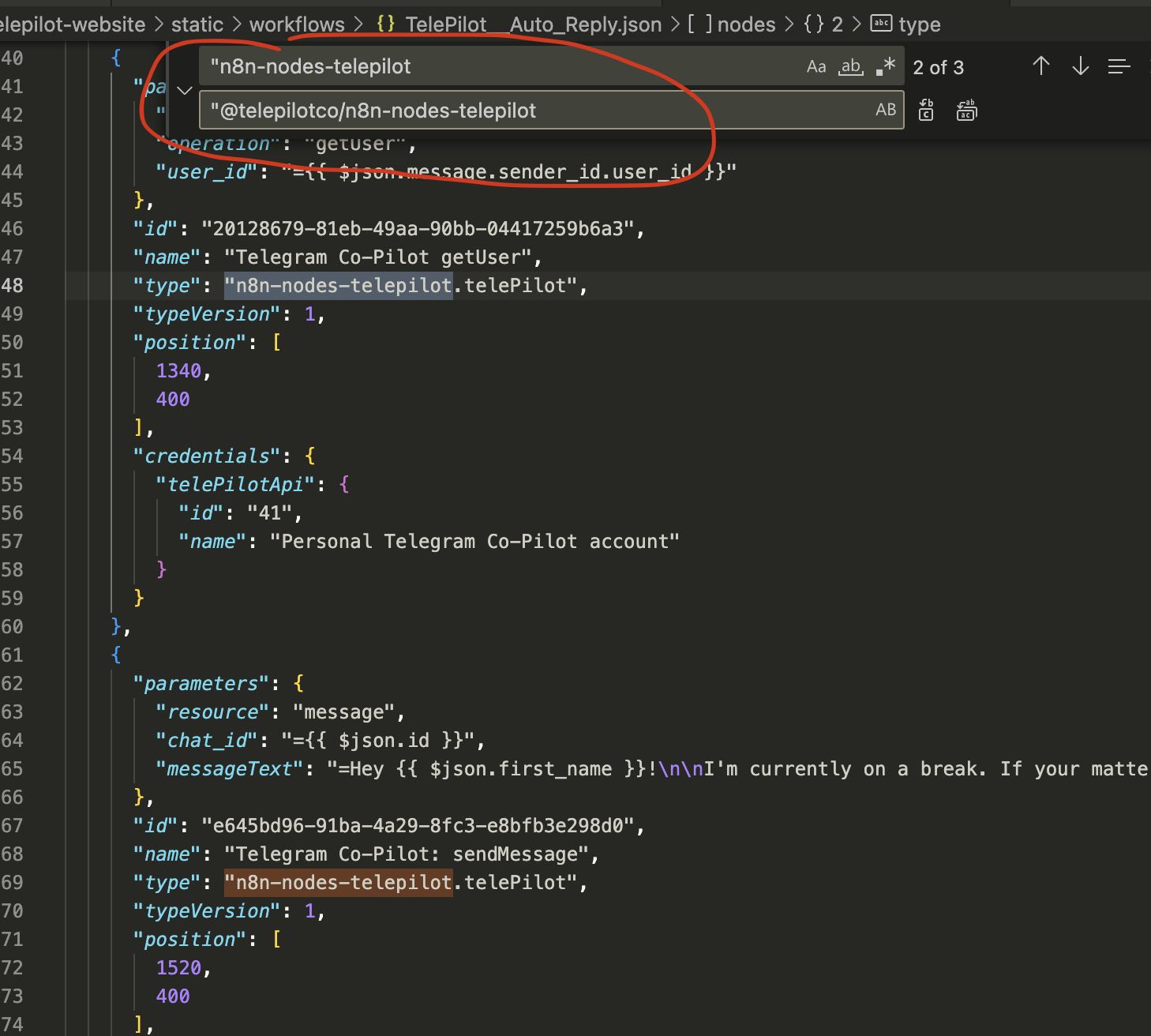Viewport: 1151px width, 1036px height.
Task: Open the nodes breadcrumb dropdown
Action: (x=745, y=24)
